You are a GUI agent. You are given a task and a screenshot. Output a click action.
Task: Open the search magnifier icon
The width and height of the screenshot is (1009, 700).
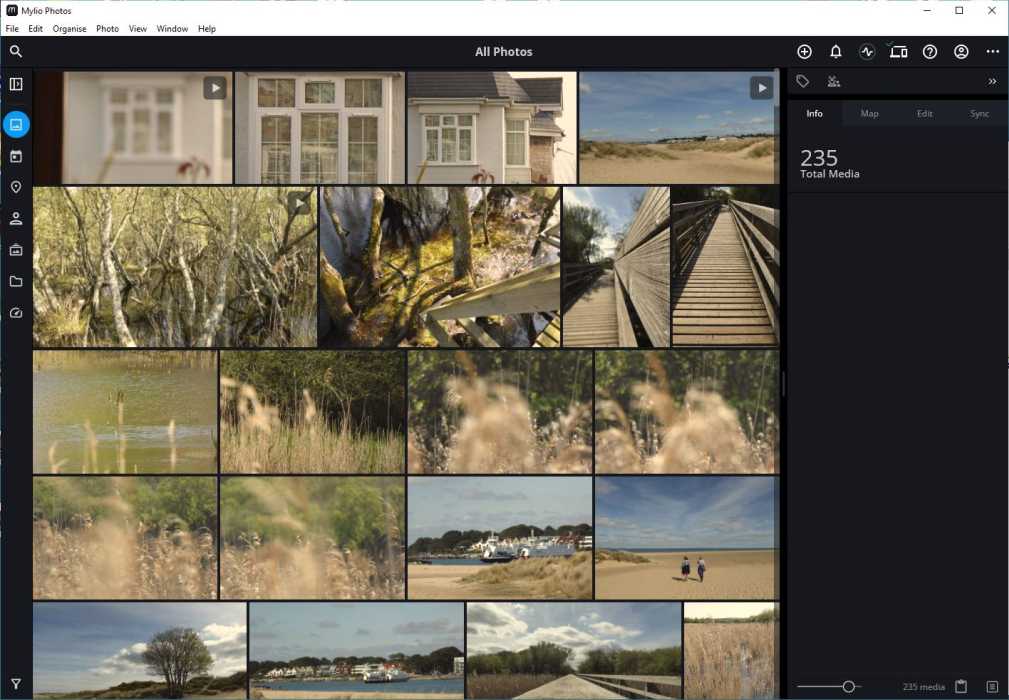coord(16,52)
